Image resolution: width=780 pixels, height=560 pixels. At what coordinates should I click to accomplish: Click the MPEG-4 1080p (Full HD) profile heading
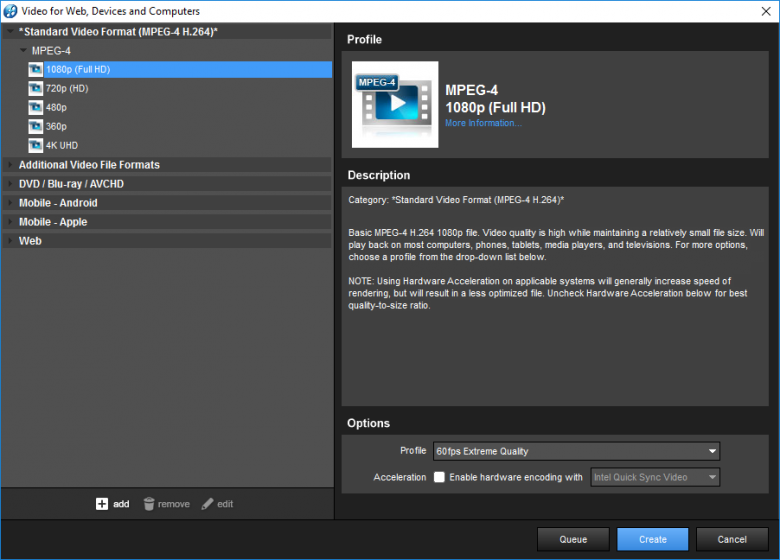[495, 98]
